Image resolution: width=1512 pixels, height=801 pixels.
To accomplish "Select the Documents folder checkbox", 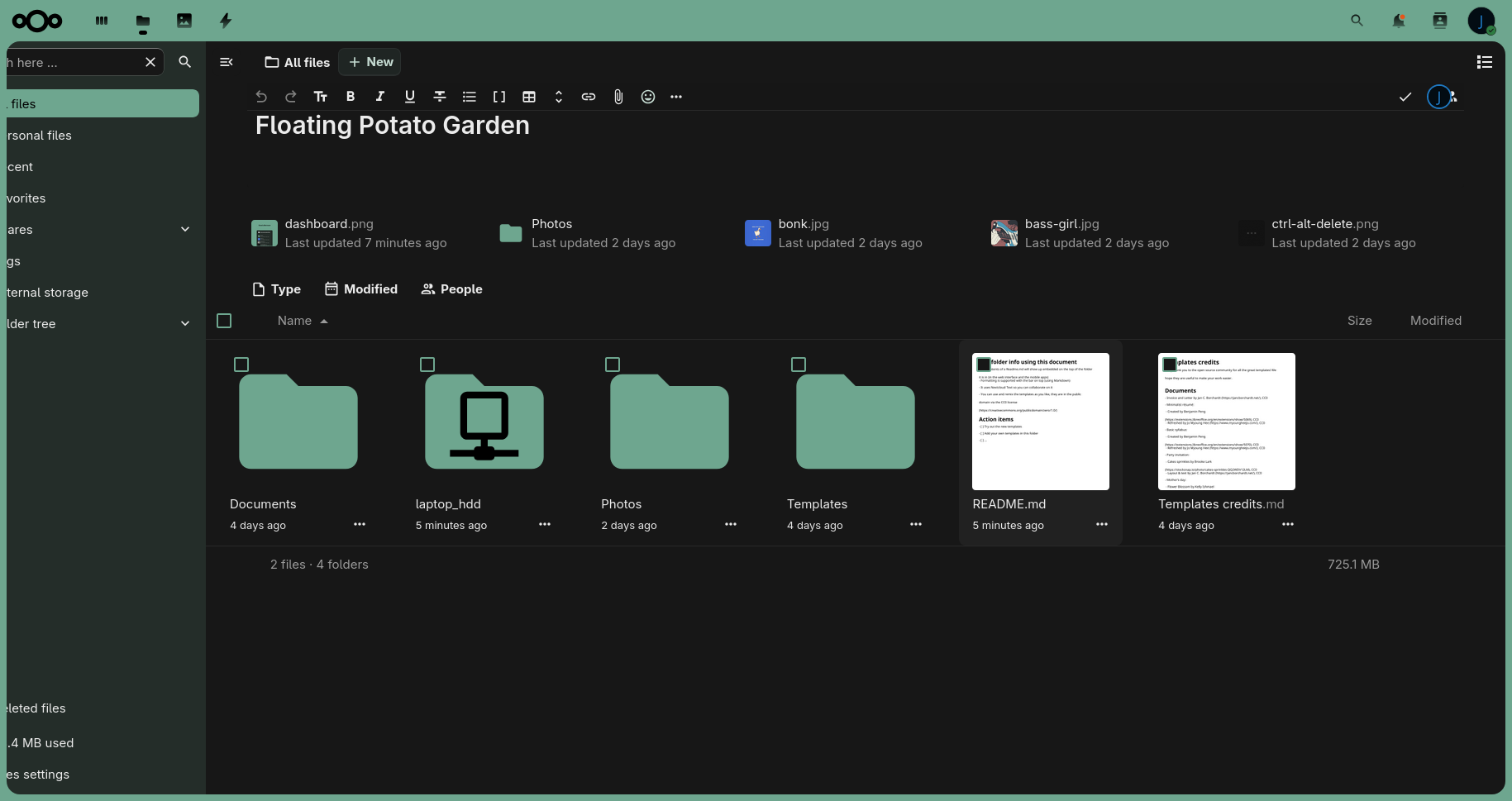I will 241,365.
